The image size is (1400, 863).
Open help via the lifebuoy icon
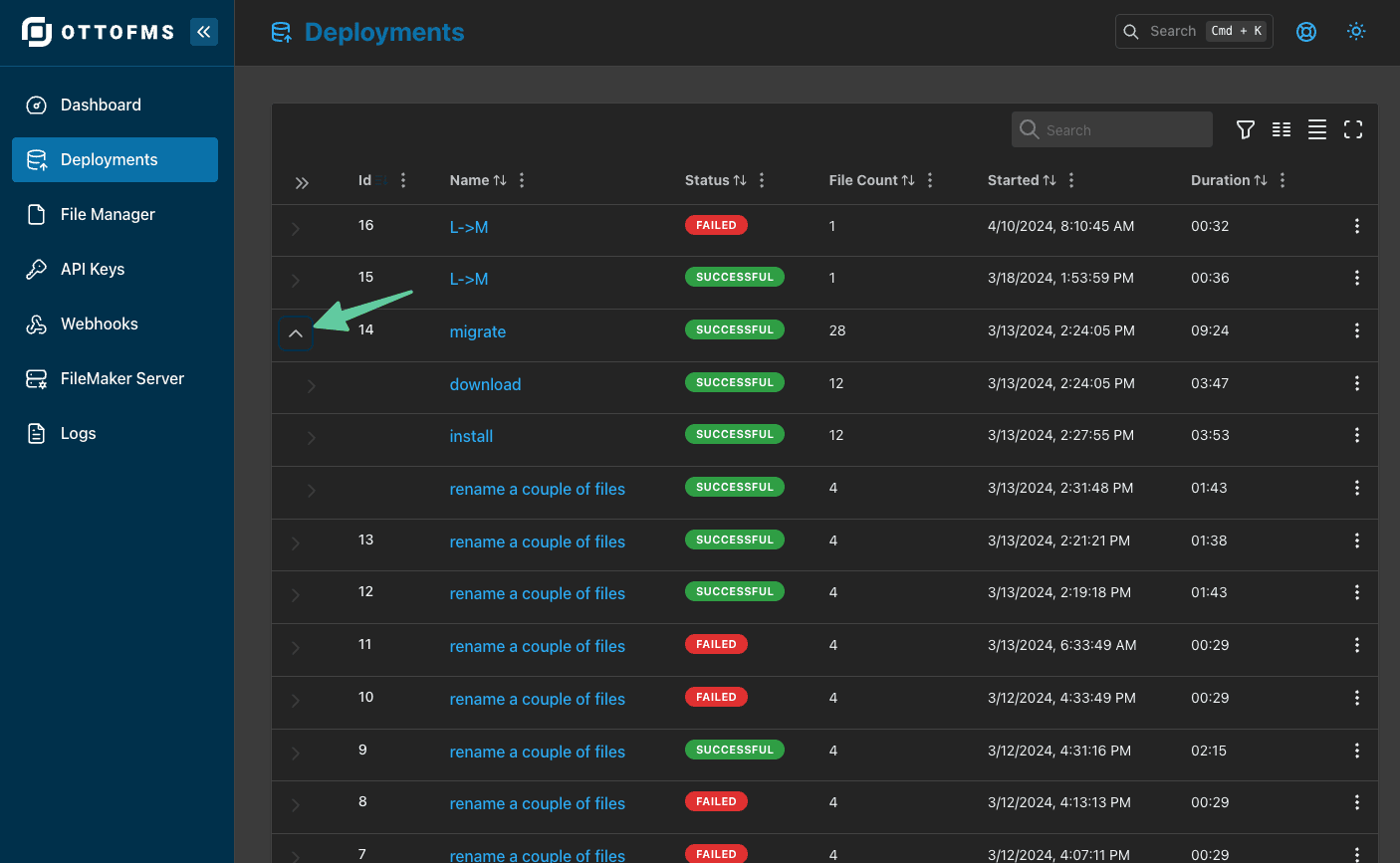click(x=1305, y=31)
